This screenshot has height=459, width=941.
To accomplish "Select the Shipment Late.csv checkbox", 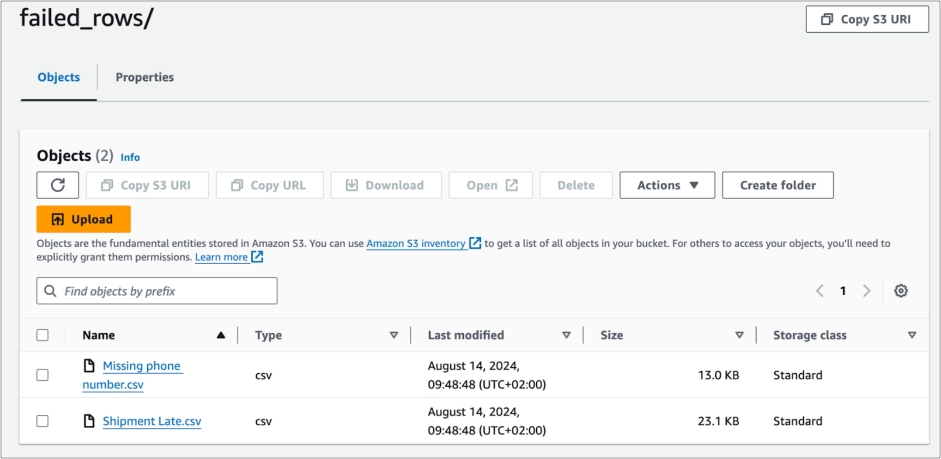I will point(42,421).
